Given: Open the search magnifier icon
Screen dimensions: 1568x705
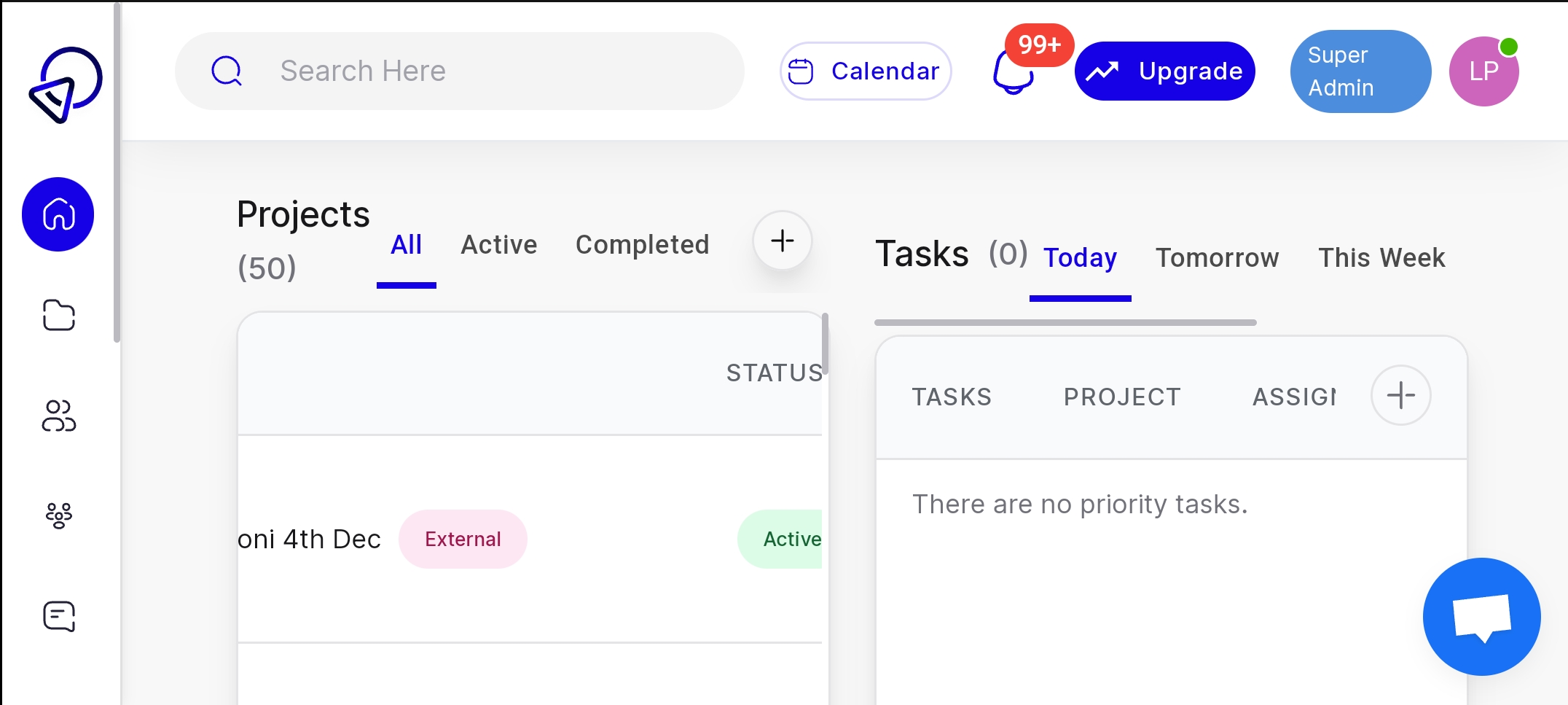Looking at the screenshot, I should click(226, 71).
